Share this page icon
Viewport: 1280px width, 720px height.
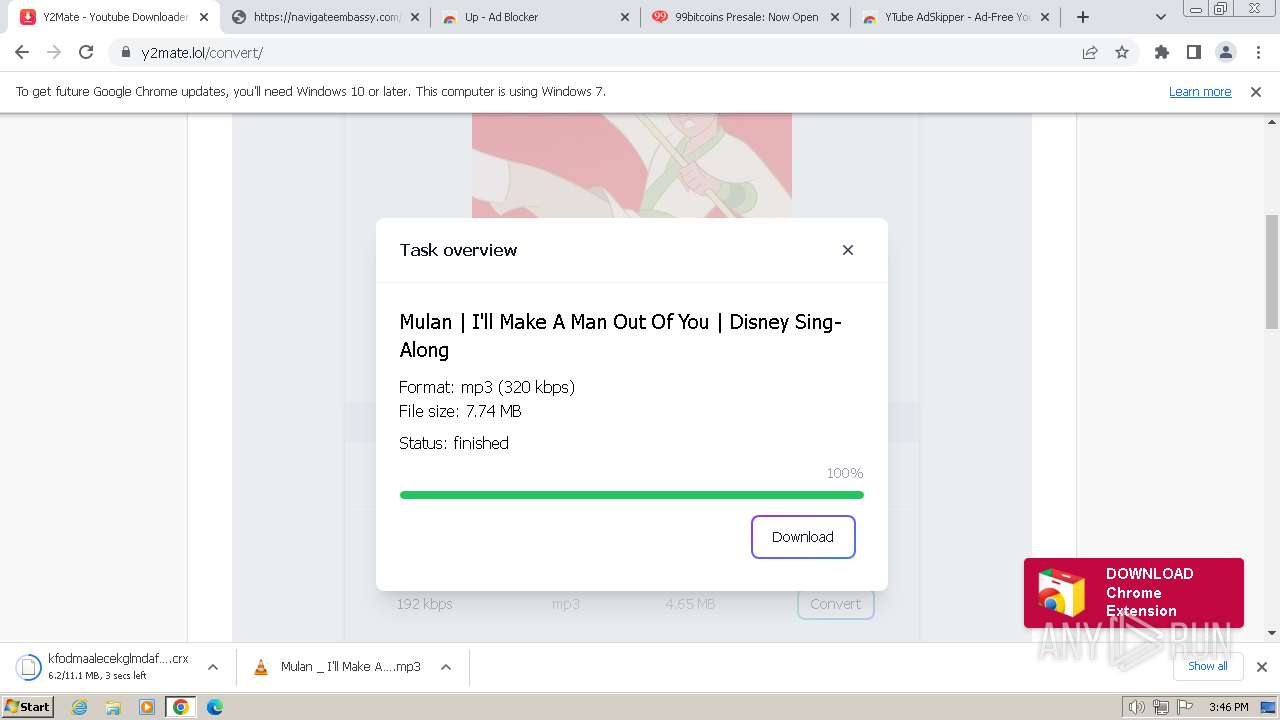1090,52
